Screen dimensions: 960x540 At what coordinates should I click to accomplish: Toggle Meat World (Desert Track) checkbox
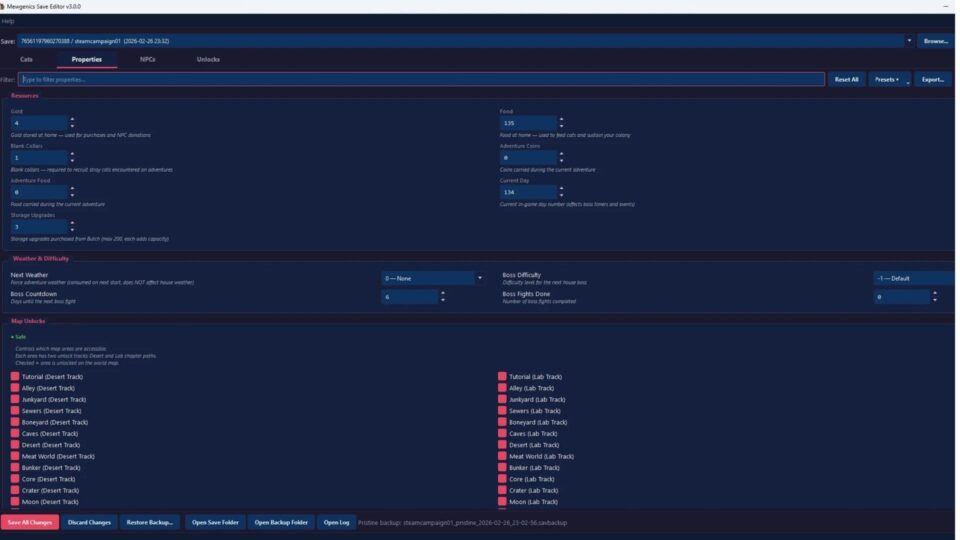pos(15,456)
